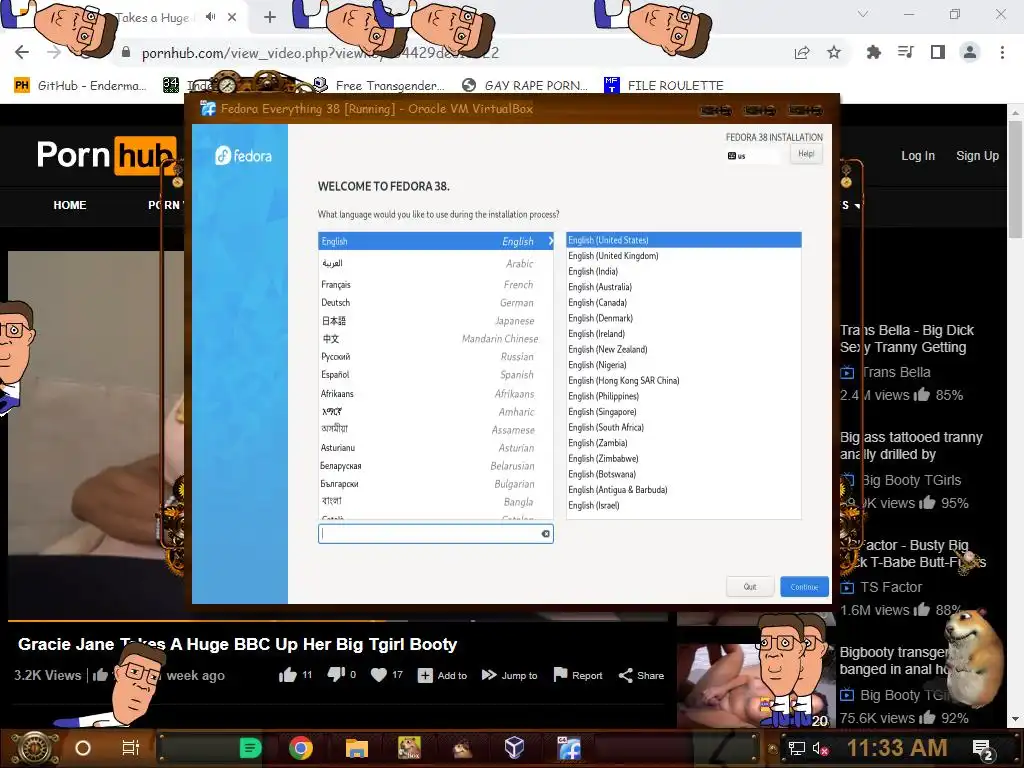Select the Arabic language row
This screenshot has width=1024, height=768.
436,264
